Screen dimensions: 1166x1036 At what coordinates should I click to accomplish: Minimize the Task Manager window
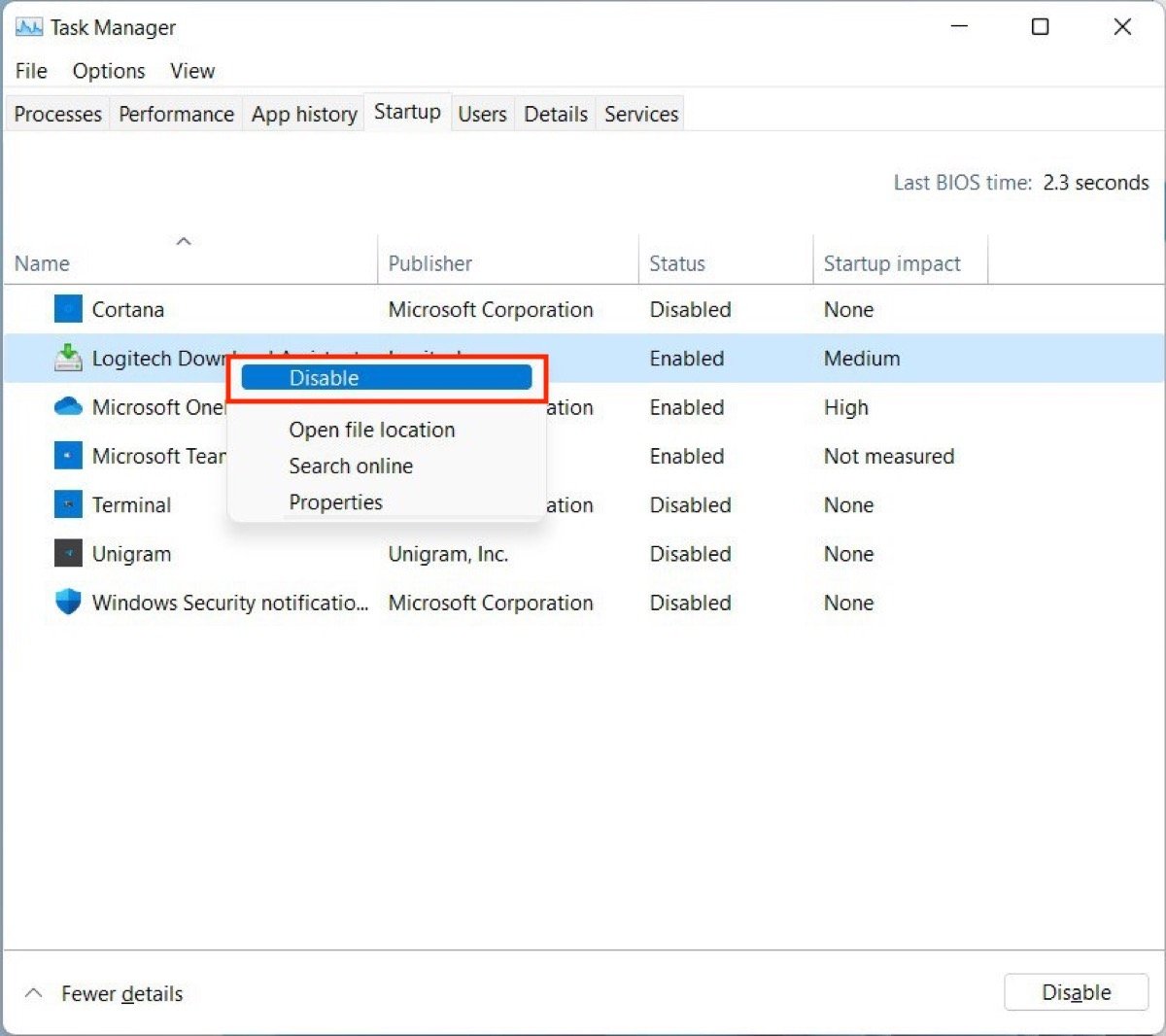click(x=960, y=26)
